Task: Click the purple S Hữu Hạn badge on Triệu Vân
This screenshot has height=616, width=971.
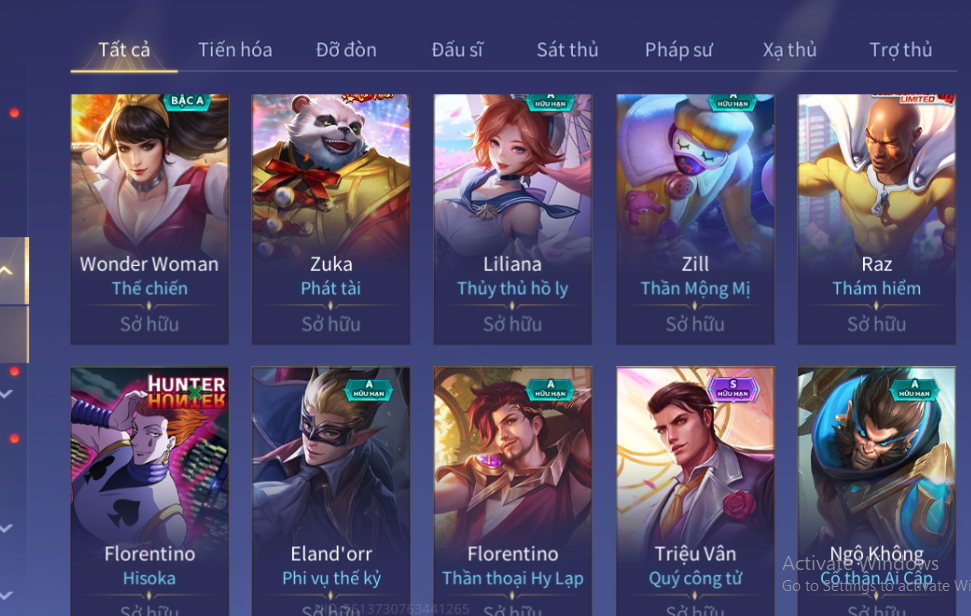Action: coord(733,390)
